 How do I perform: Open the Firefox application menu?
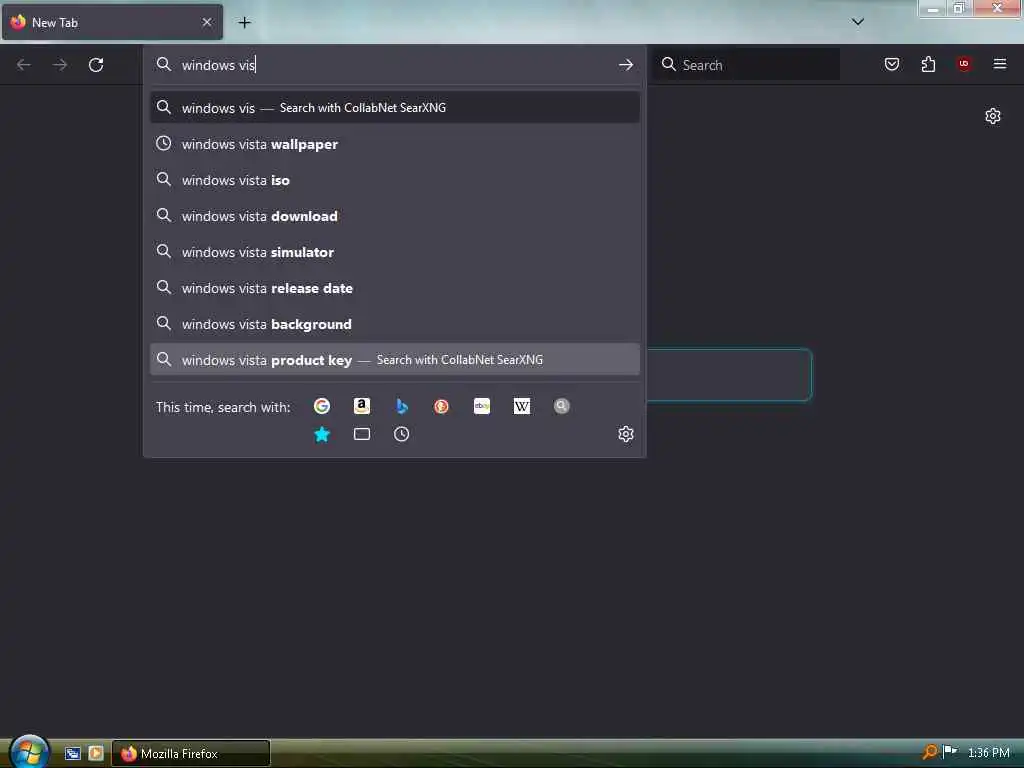pyautogui.click(x=1000, y=64)
